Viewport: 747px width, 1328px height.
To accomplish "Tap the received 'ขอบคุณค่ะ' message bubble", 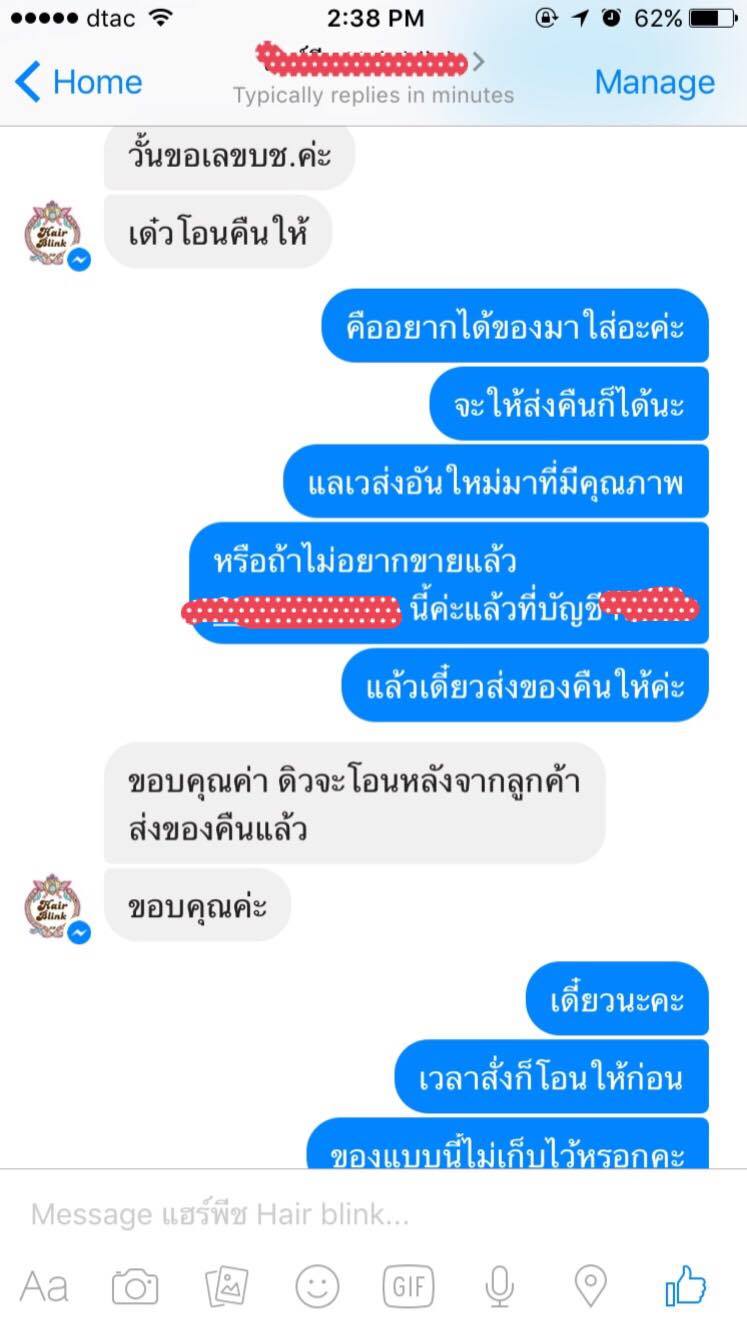I will [x=197, y=905].
